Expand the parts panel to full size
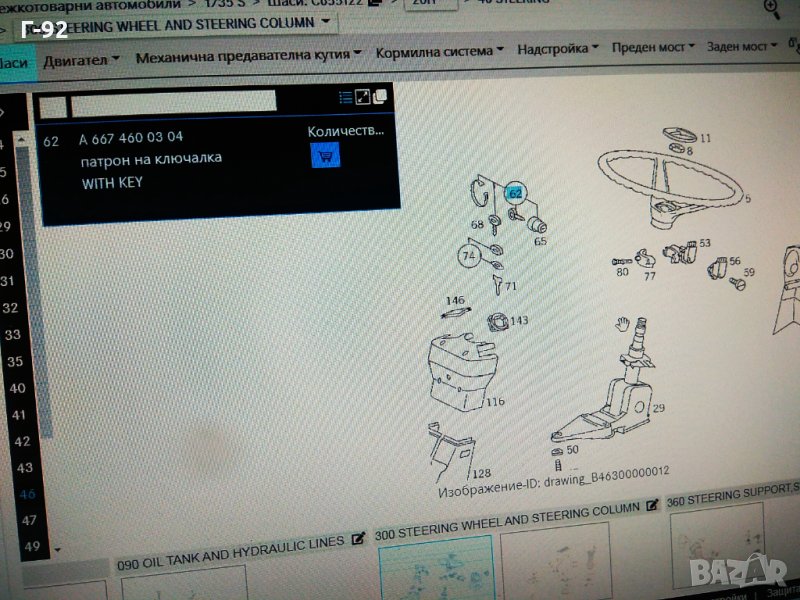The width and height of the screenshot is (800, 600). point(363,97)
